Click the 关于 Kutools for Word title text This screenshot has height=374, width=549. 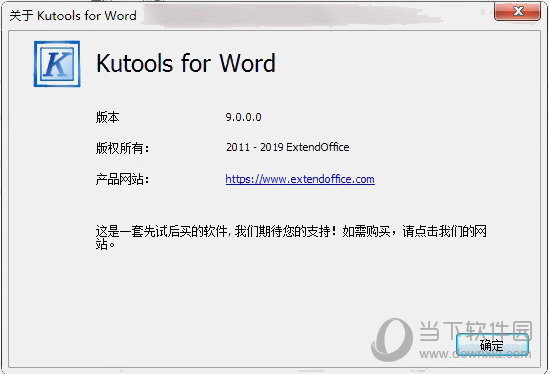tap(73, 15)
